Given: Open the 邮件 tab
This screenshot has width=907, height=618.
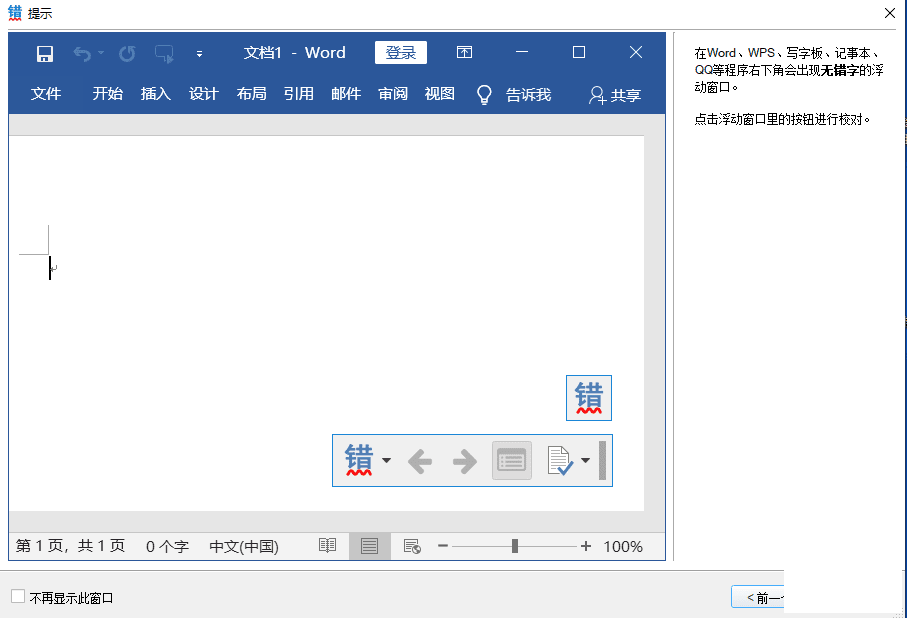Looking at the screenshot, I should (x=346, y=94).
